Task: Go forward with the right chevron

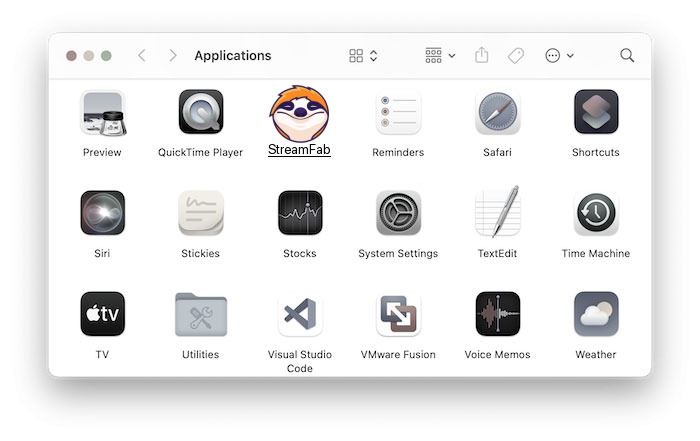Action: tap(173, 55)
